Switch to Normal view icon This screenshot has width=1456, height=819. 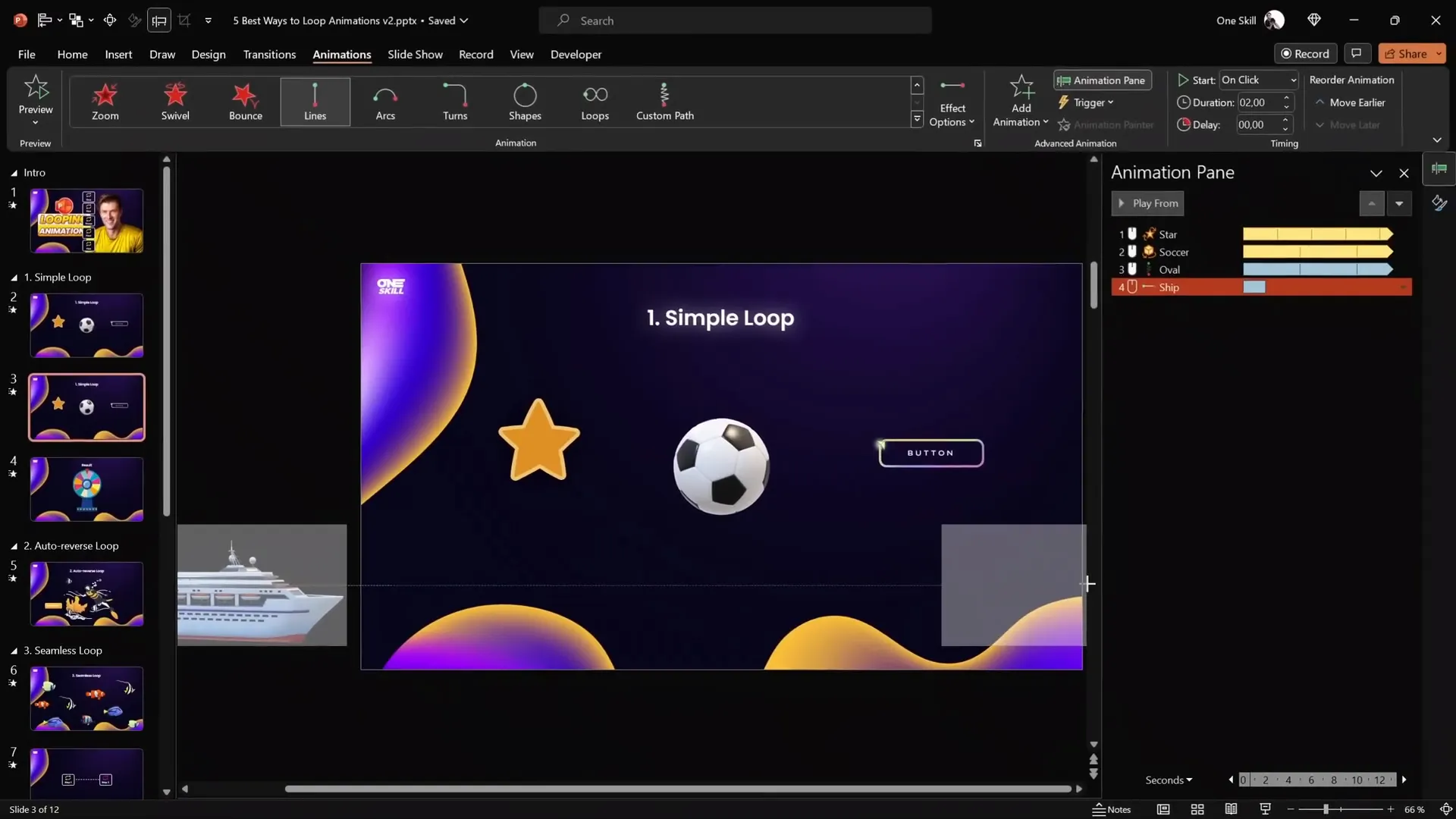point(1163,809)
